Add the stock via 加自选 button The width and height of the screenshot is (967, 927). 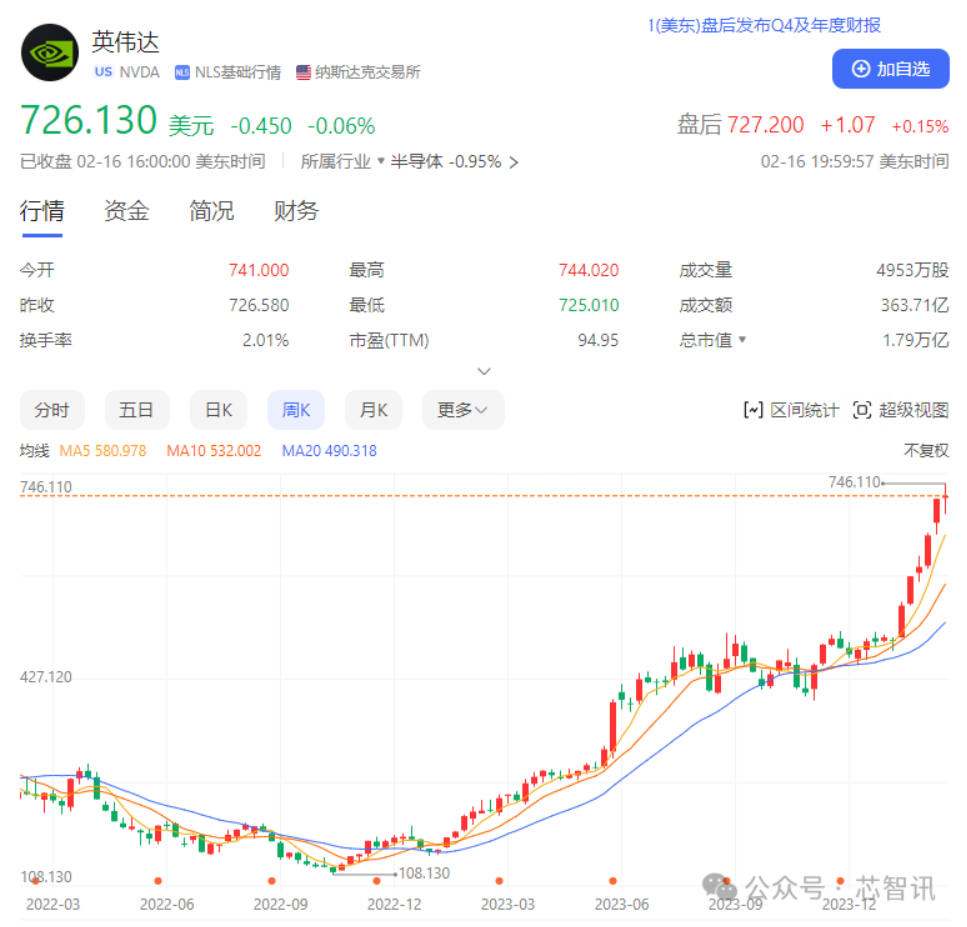(890, 68)
